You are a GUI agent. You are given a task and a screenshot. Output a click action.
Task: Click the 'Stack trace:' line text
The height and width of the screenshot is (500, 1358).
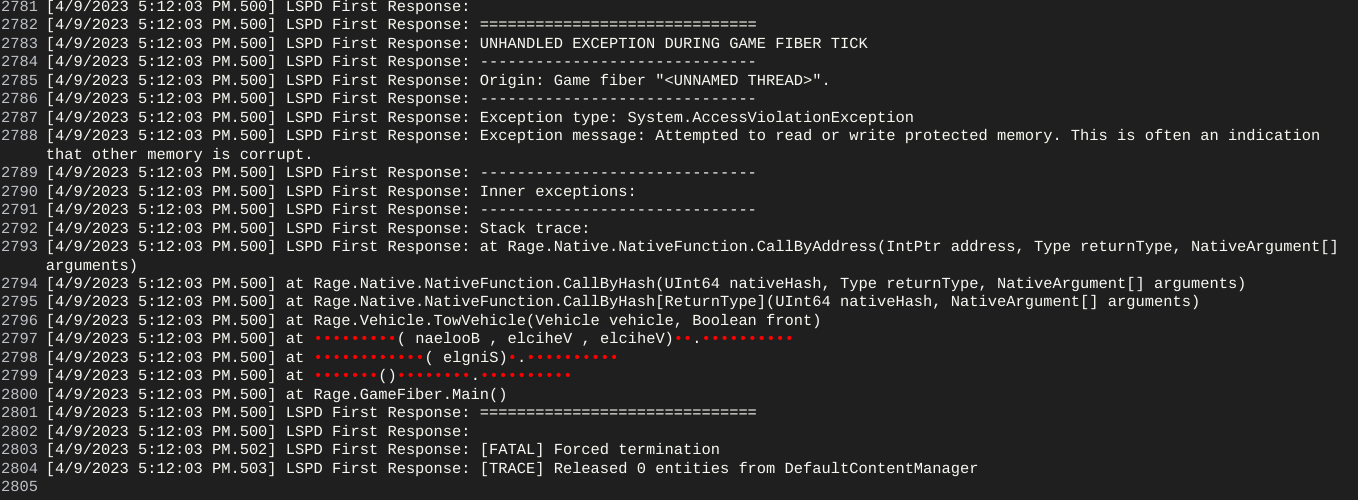(x=534, y=228)
